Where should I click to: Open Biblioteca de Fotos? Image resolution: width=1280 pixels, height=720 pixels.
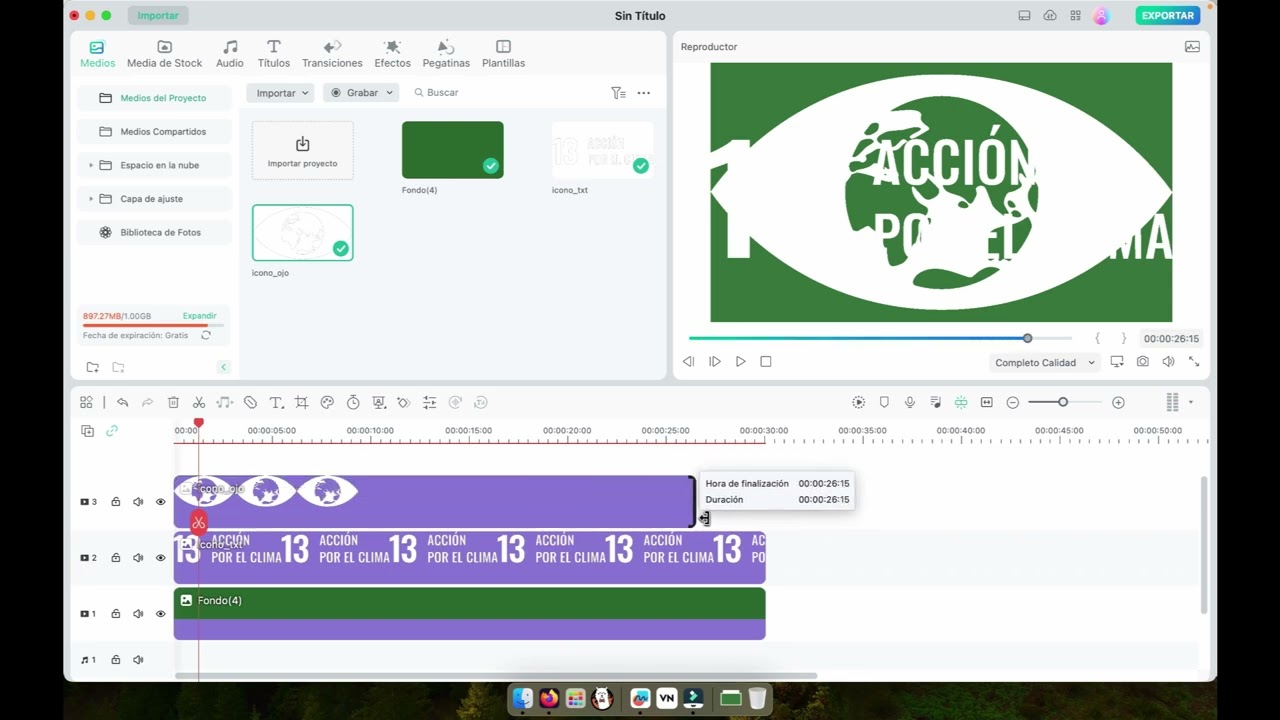click(155, 232)
